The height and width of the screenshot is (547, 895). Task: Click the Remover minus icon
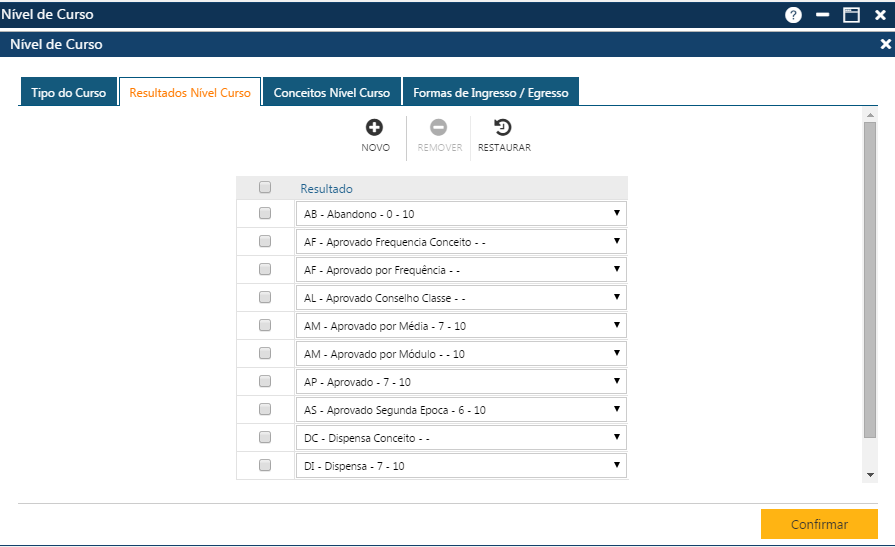(439, 128)
